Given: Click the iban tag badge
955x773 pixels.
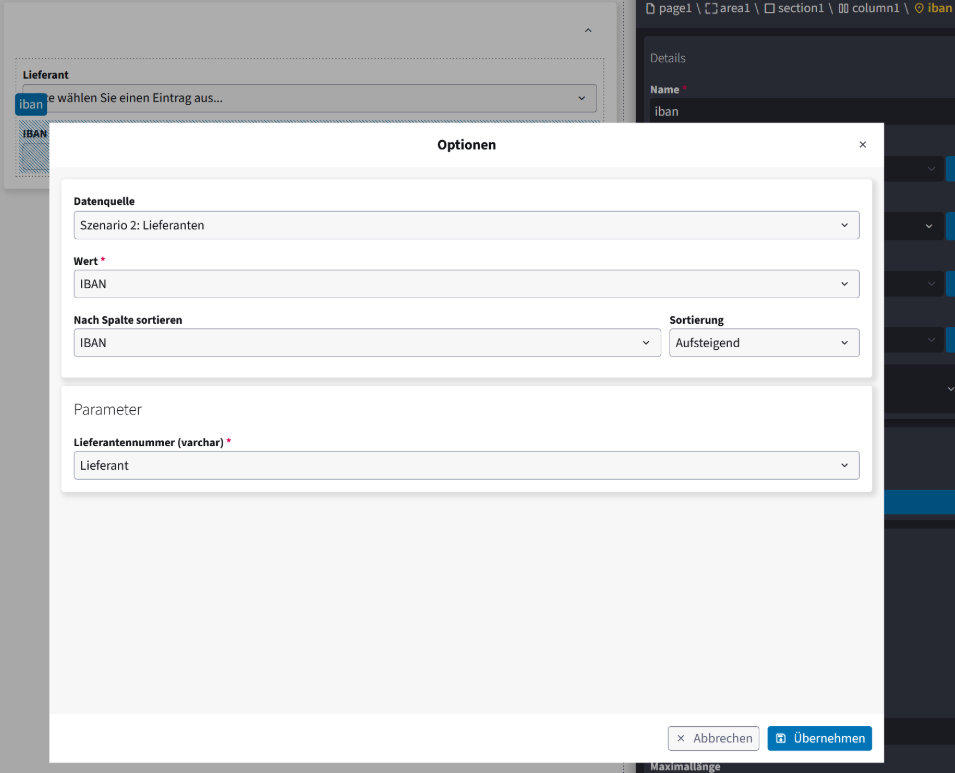Looking at the screenshot, I should (x=30, y=104).
